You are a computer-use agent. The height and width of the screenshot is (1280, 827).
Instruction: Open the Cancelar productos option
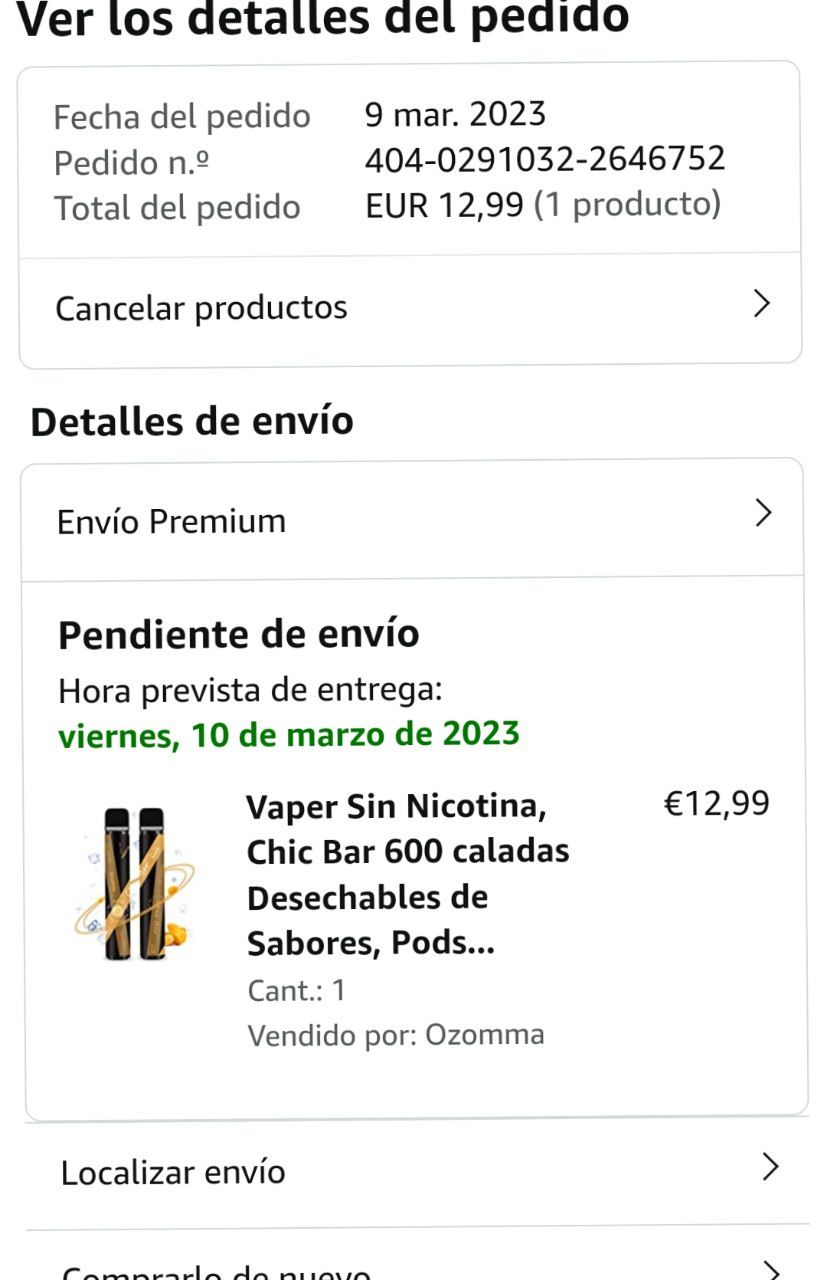(x=410, y=307)
